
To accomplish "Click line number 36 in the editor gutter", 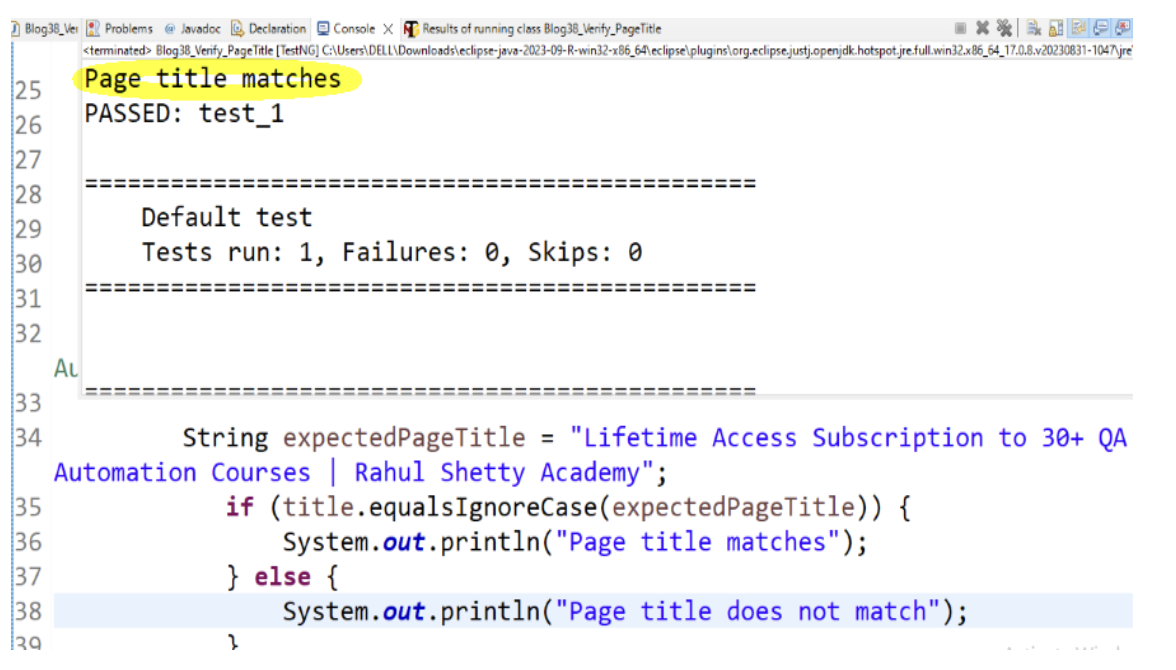I will click(x=27, y=543).
